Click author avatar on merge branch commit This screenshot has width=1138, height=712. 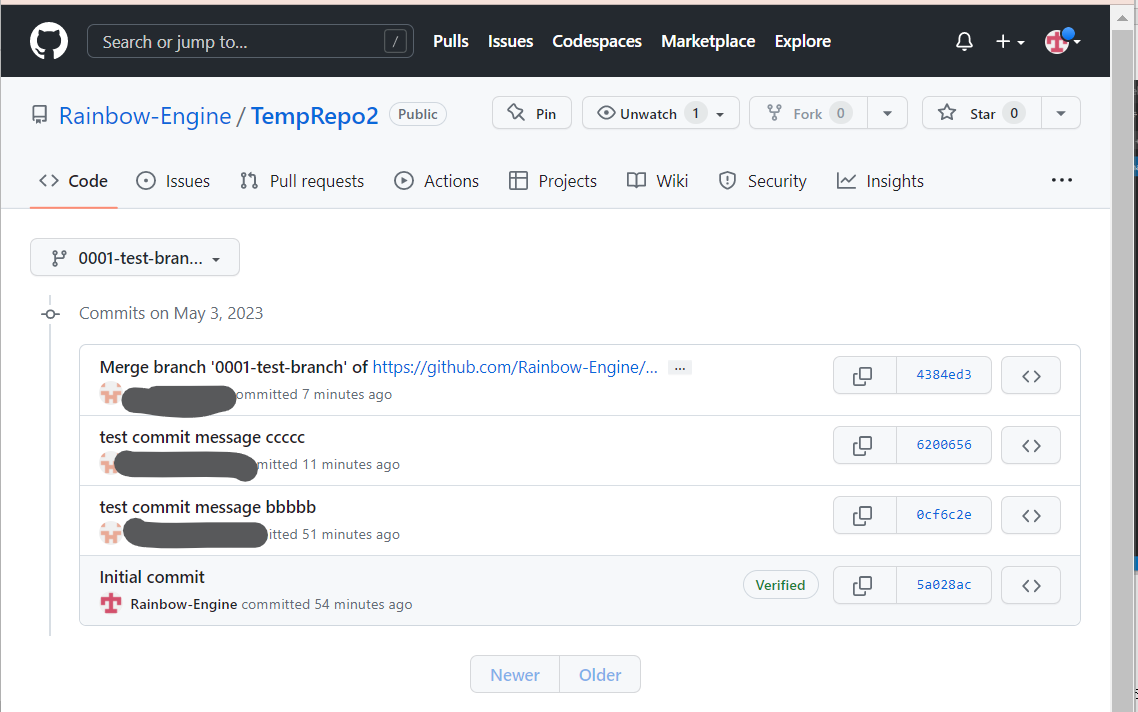point(111,393)
